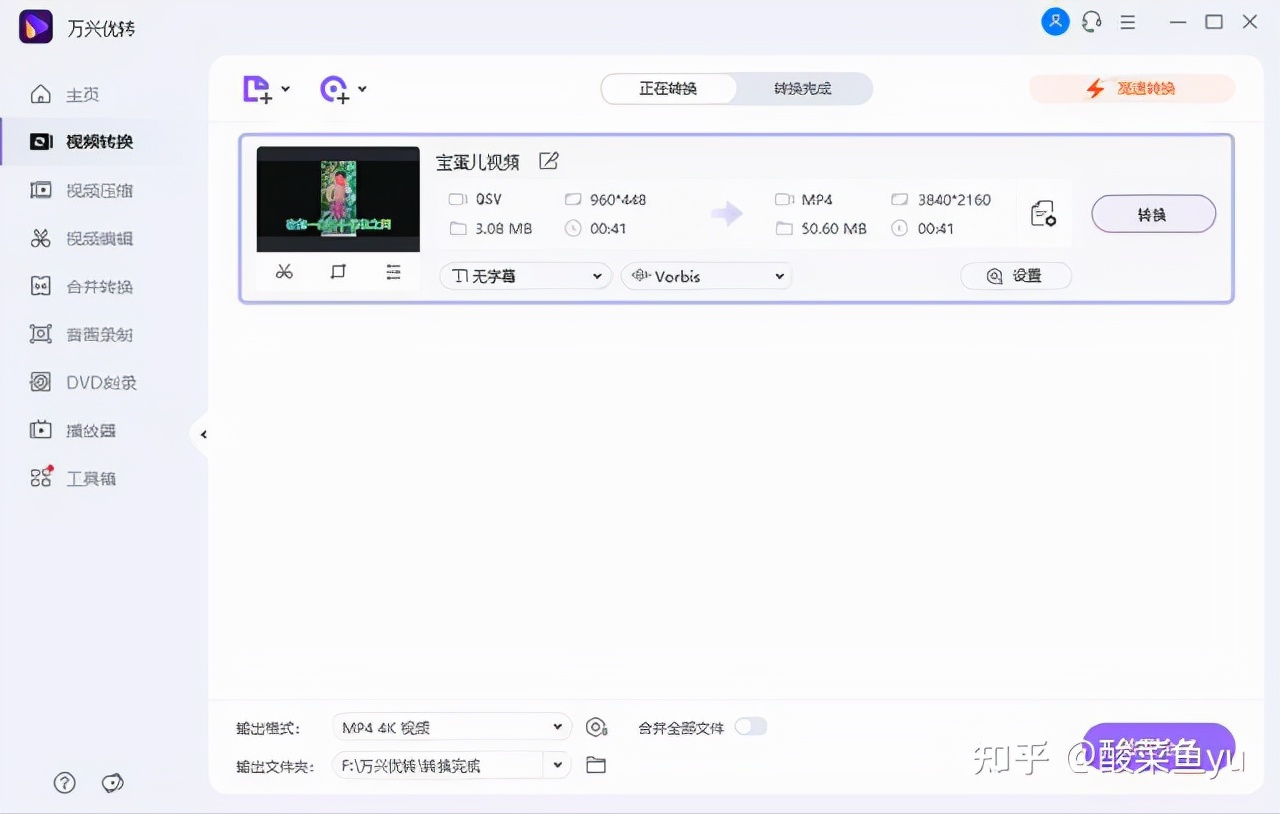Image resolution: width=1280 pixels, height=814 pixels.
Task: Toggle the 合并全部文件 switch
Action: click(751, 728)
